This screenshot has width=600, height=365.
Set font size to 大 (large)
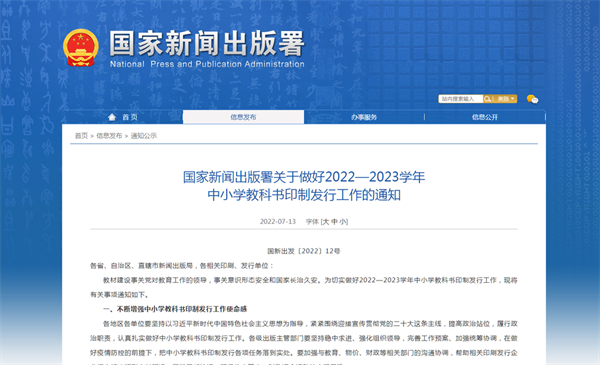pos(326,222)
